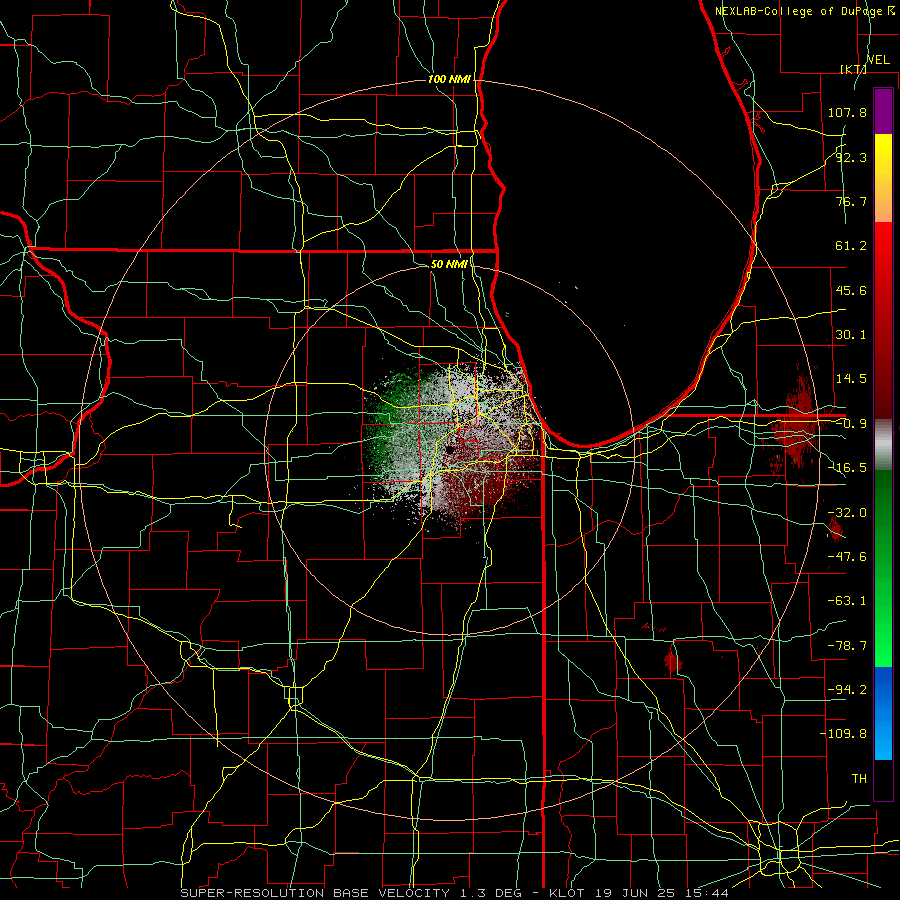Select the -78.7 velocity scale label
The height and width of the screenshot is (900, 900).
pos(847,646)
